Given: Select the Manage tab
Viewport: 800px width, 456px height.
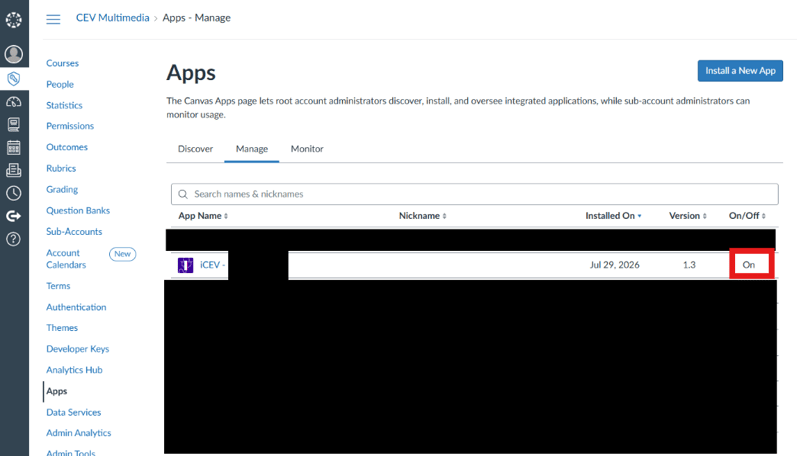Looking at the screenshot, I should 252,149.
